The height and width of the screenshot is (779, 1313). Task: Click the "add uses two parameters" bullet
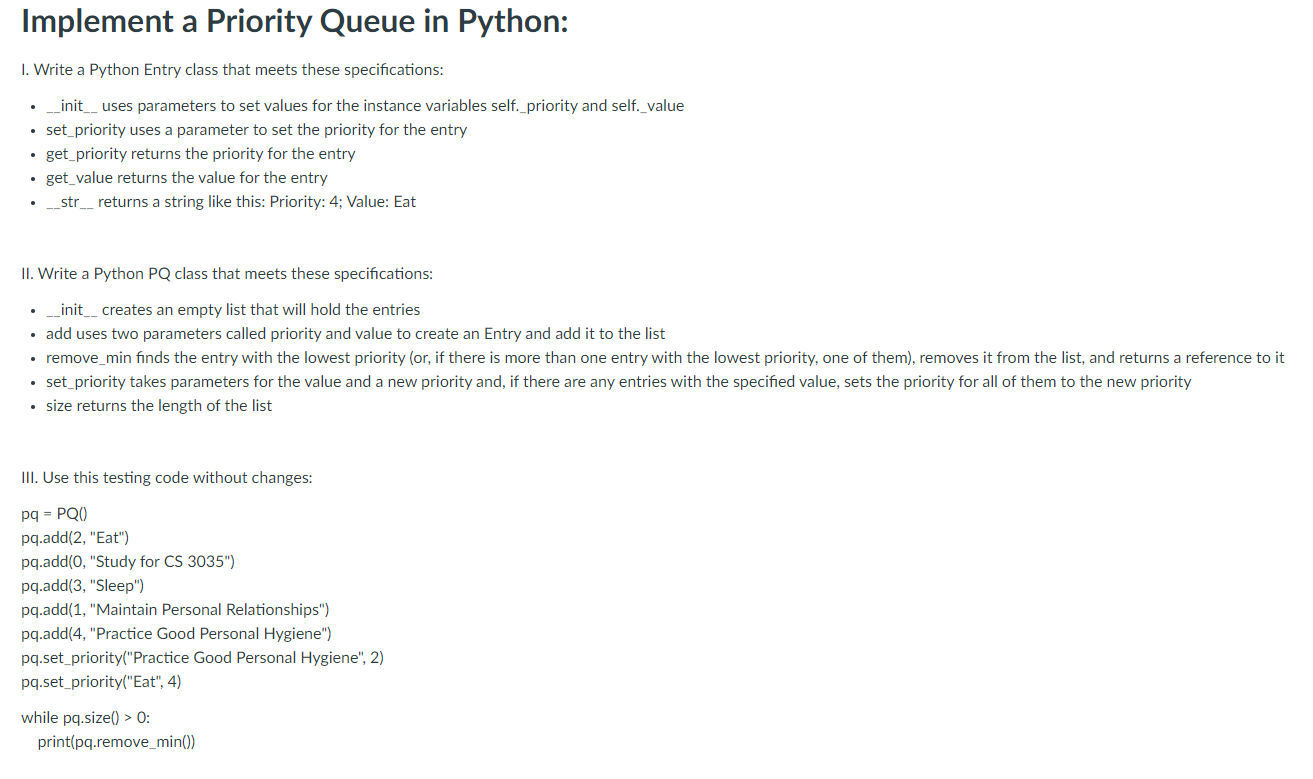tap(355, 334)
